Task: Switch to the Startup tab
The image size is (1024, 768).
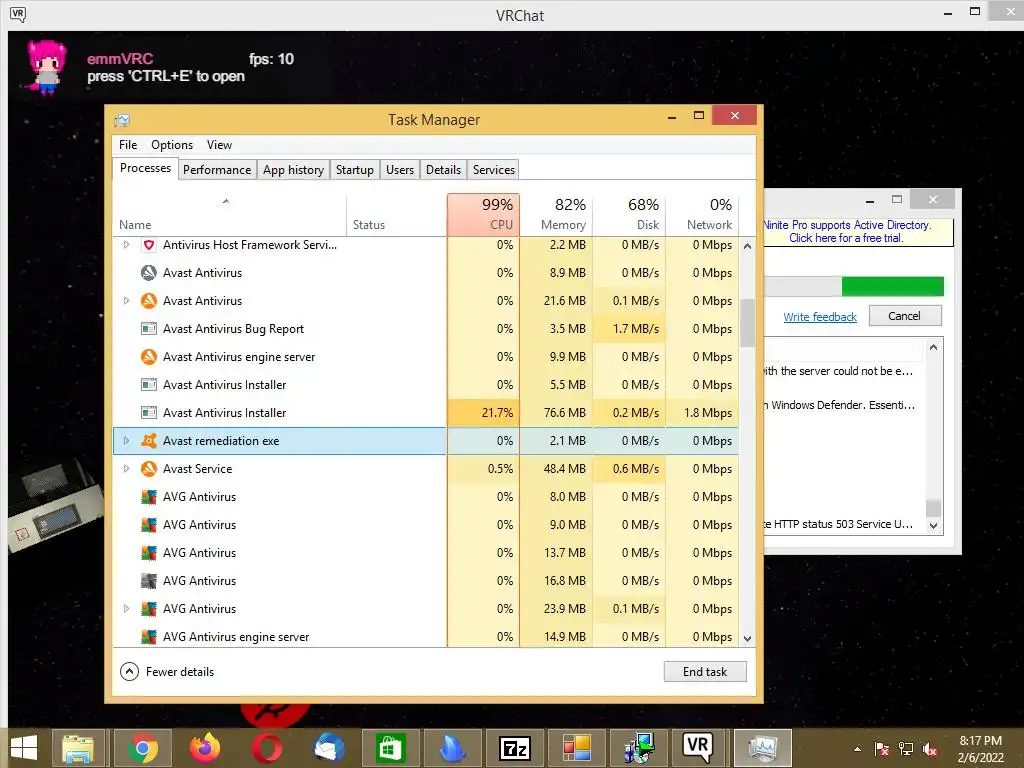Action: pyautogui.click(x=355, y=170)
